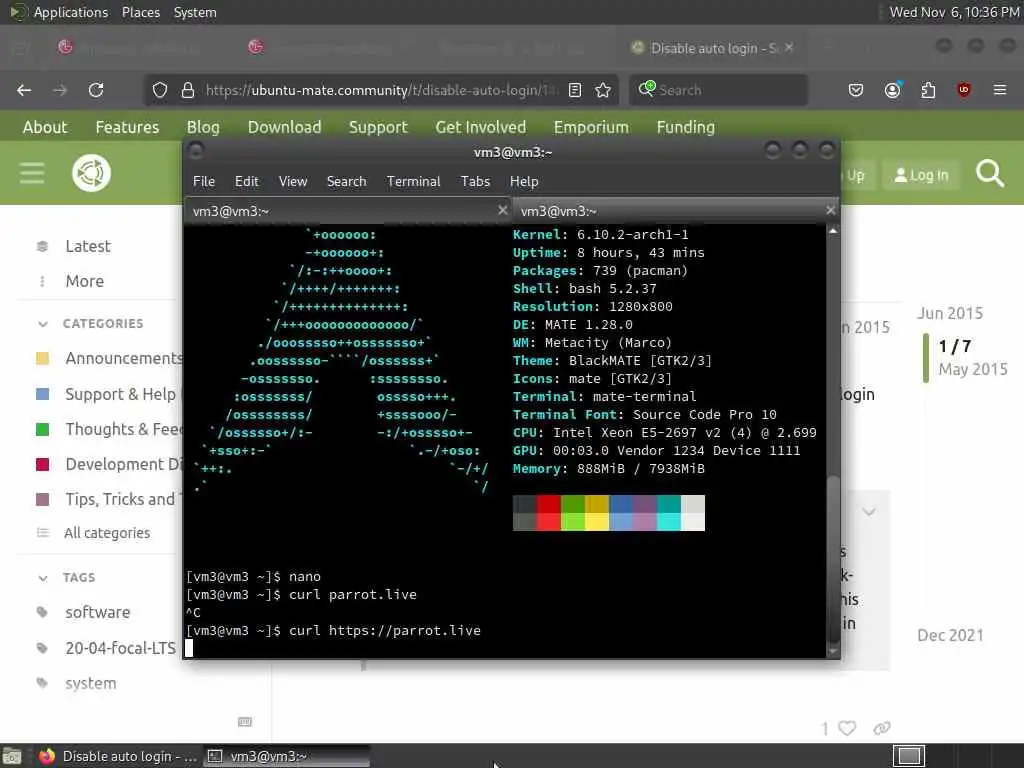The image size is (1024, 768).
Task: Open the Support & Help category
Action: tap(120, 394)
